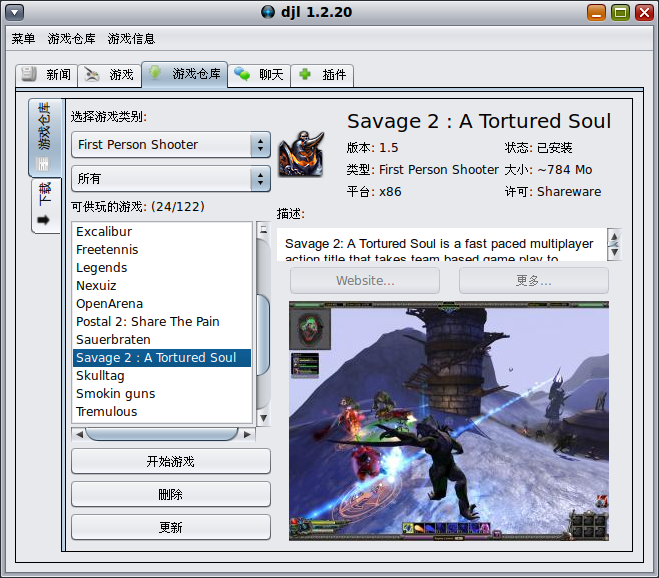Click the 删除 button
This screenshot has width=659, height=578.
171,494
